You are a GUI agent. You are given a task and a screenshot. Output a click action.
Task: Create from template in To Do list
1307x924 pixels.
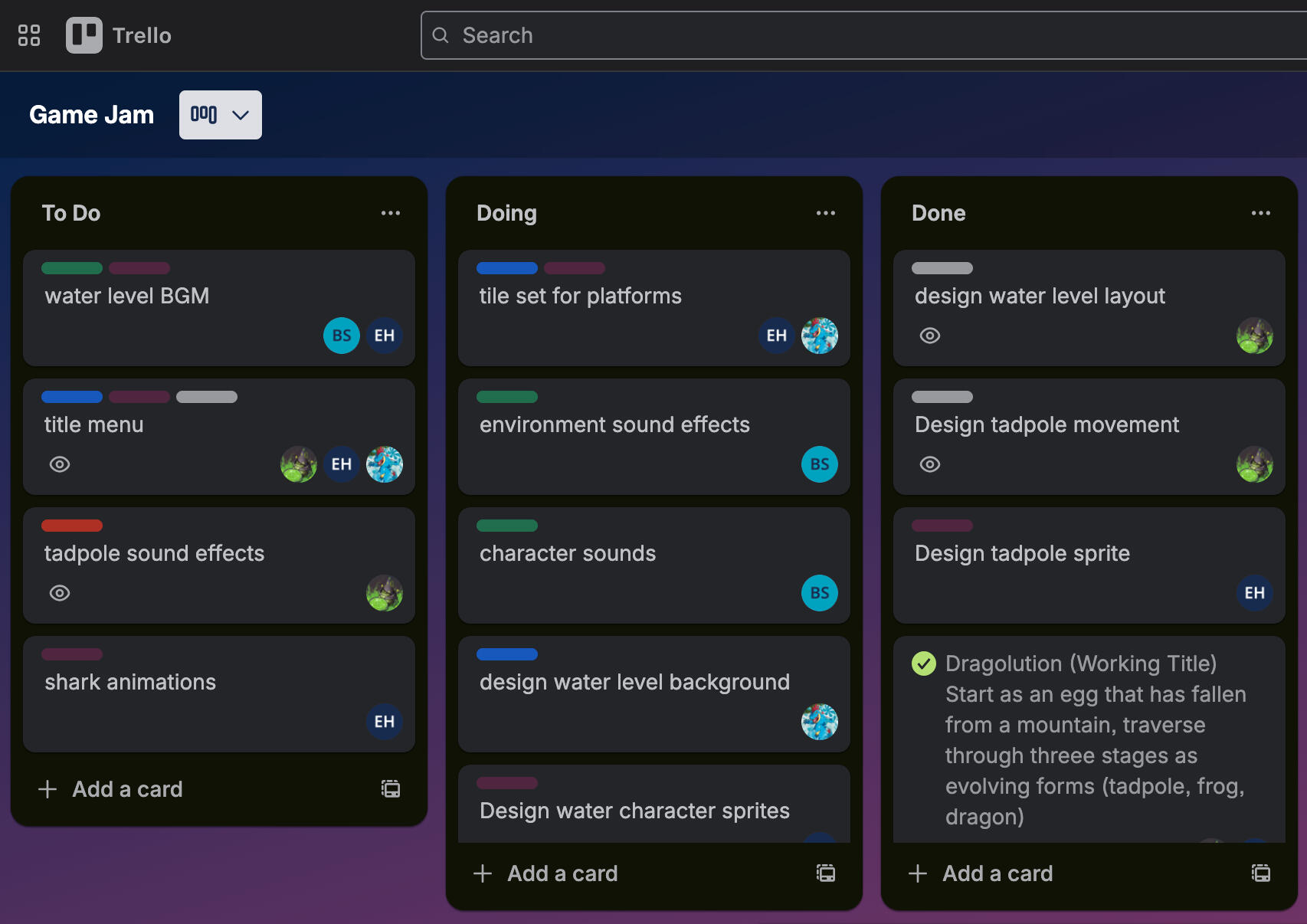(x=391, y=788)
